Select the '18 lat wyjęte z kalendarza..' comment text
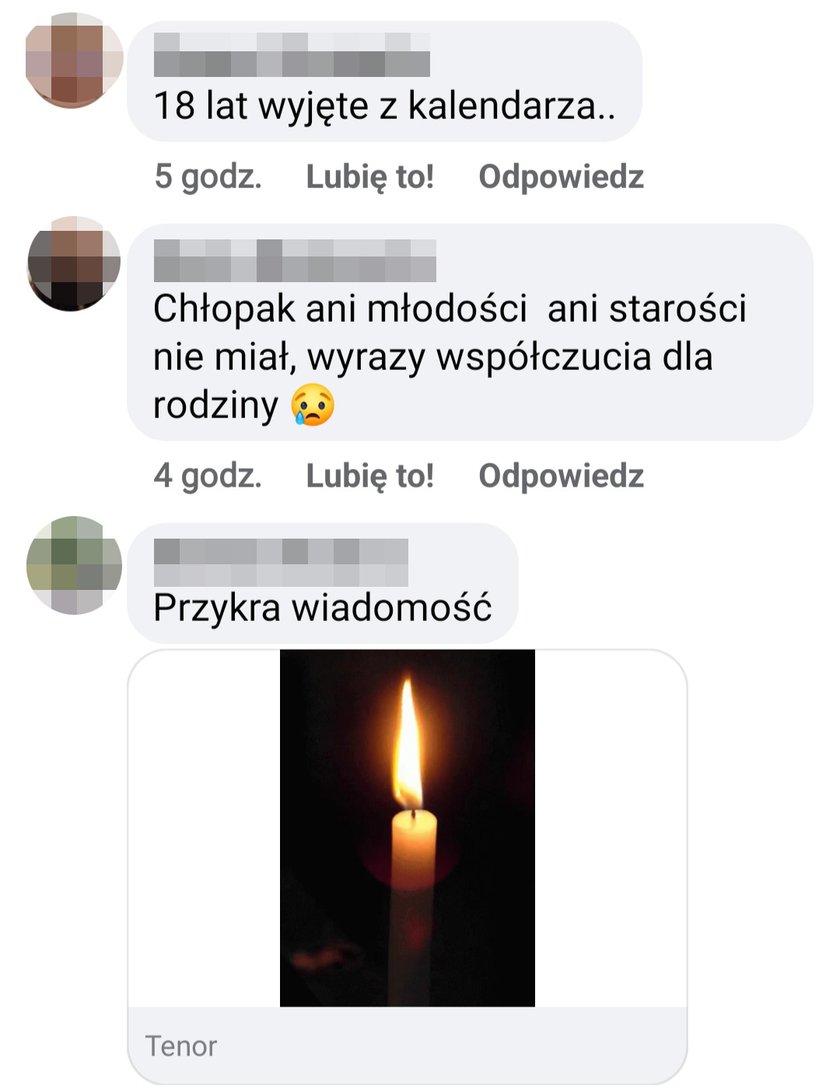The width and height of the screenshot is (840, 1085). click(x=384, y=107)
